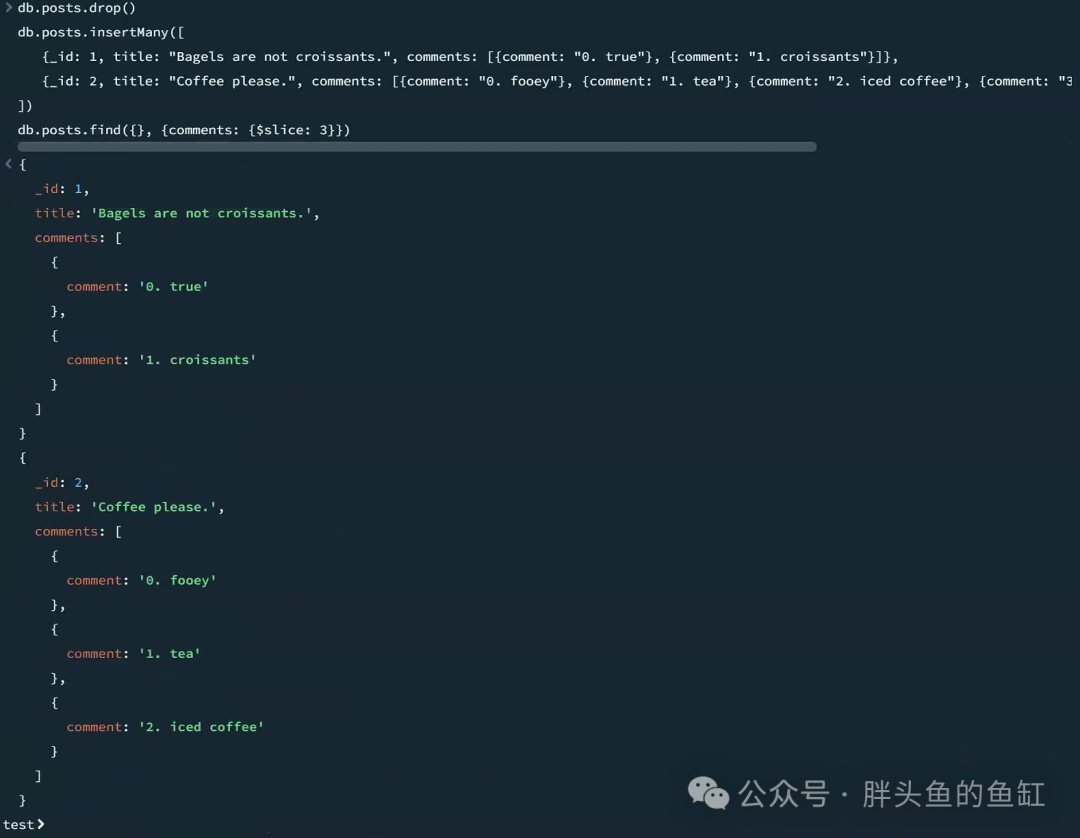Click the comment value '0. true'

tap(174, 286)
